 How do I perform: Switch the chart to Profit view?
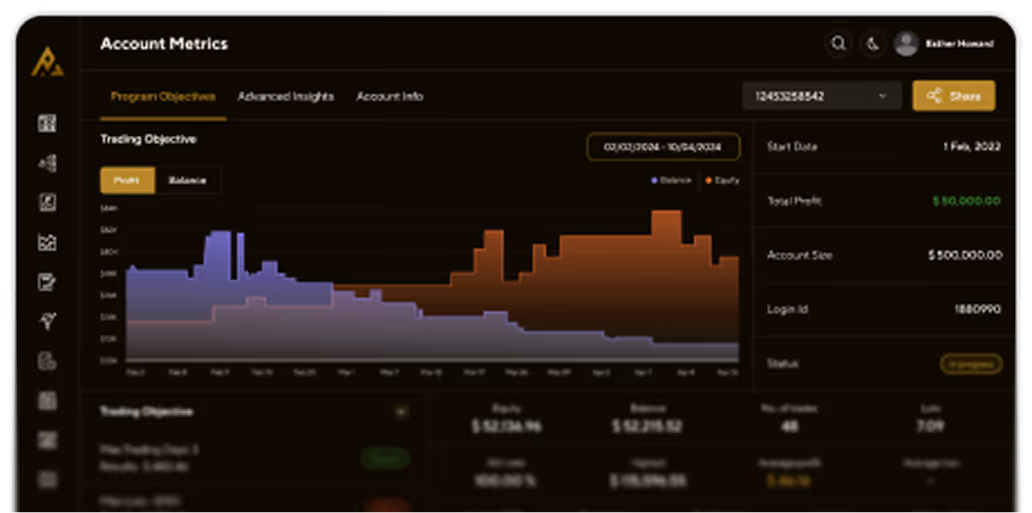pyautogui.click(x=127, y=180)
